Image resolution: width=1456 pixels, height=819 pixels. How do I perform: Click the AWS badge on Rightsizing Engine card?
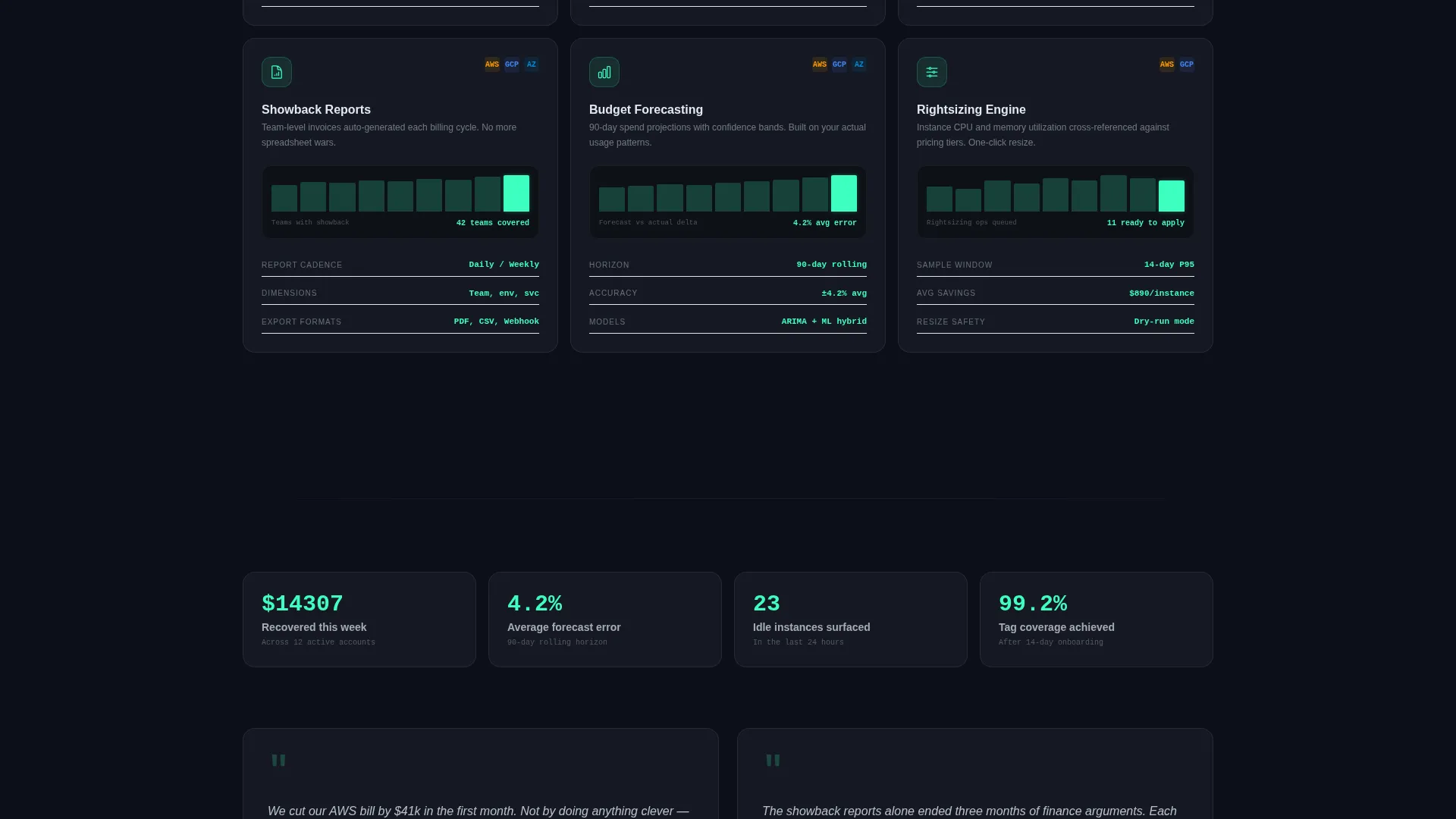1167,64
